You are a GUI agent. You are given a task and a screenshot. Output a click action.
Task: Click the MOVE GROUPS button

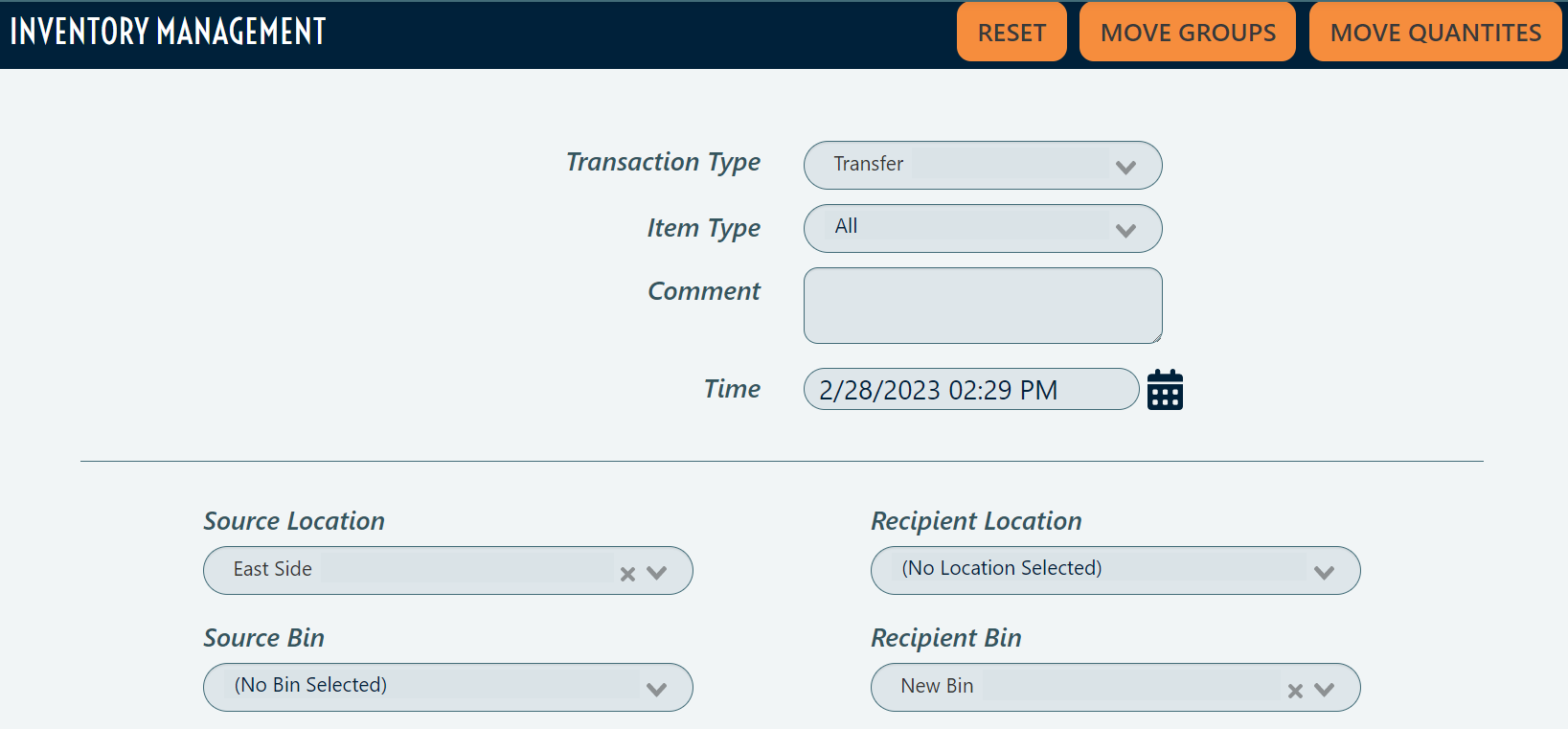pos(1188,32)
